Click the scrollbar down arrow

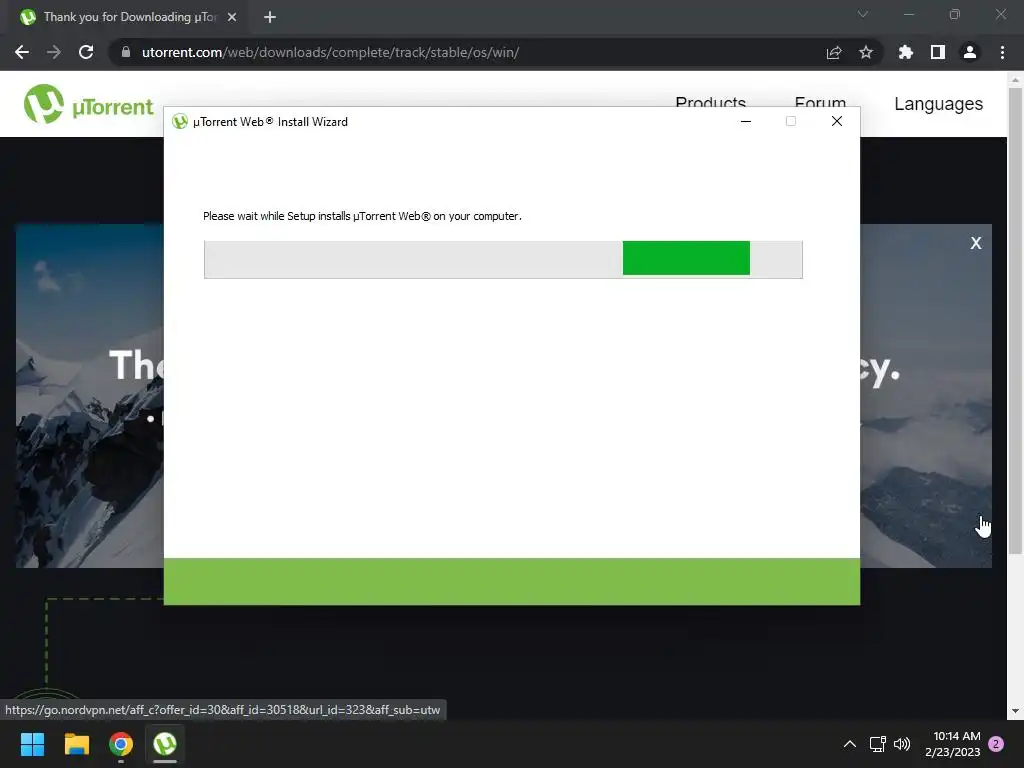click(x=1015, y=711)
